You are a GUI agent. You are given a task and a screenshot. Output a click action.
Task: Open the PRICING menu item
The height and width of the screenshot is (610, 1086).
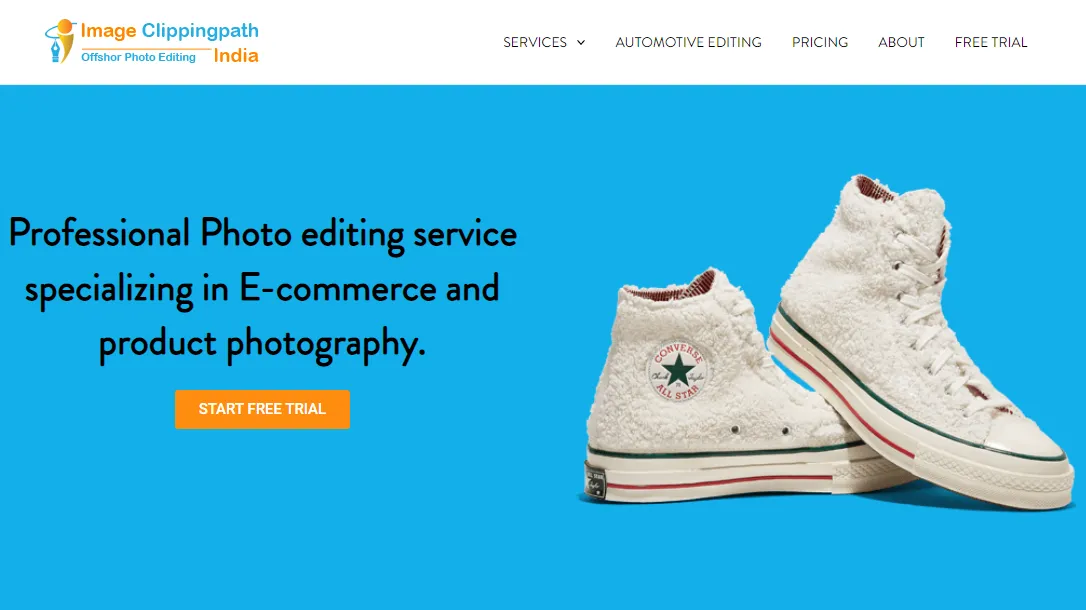[x=819, y=42]
